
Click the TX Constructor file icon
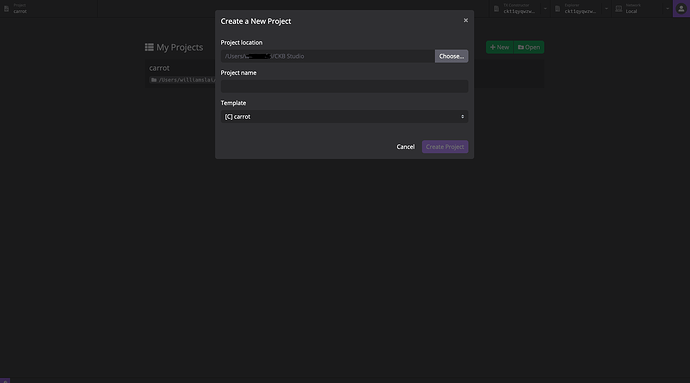pyautogui.click(x=496, y=9)
